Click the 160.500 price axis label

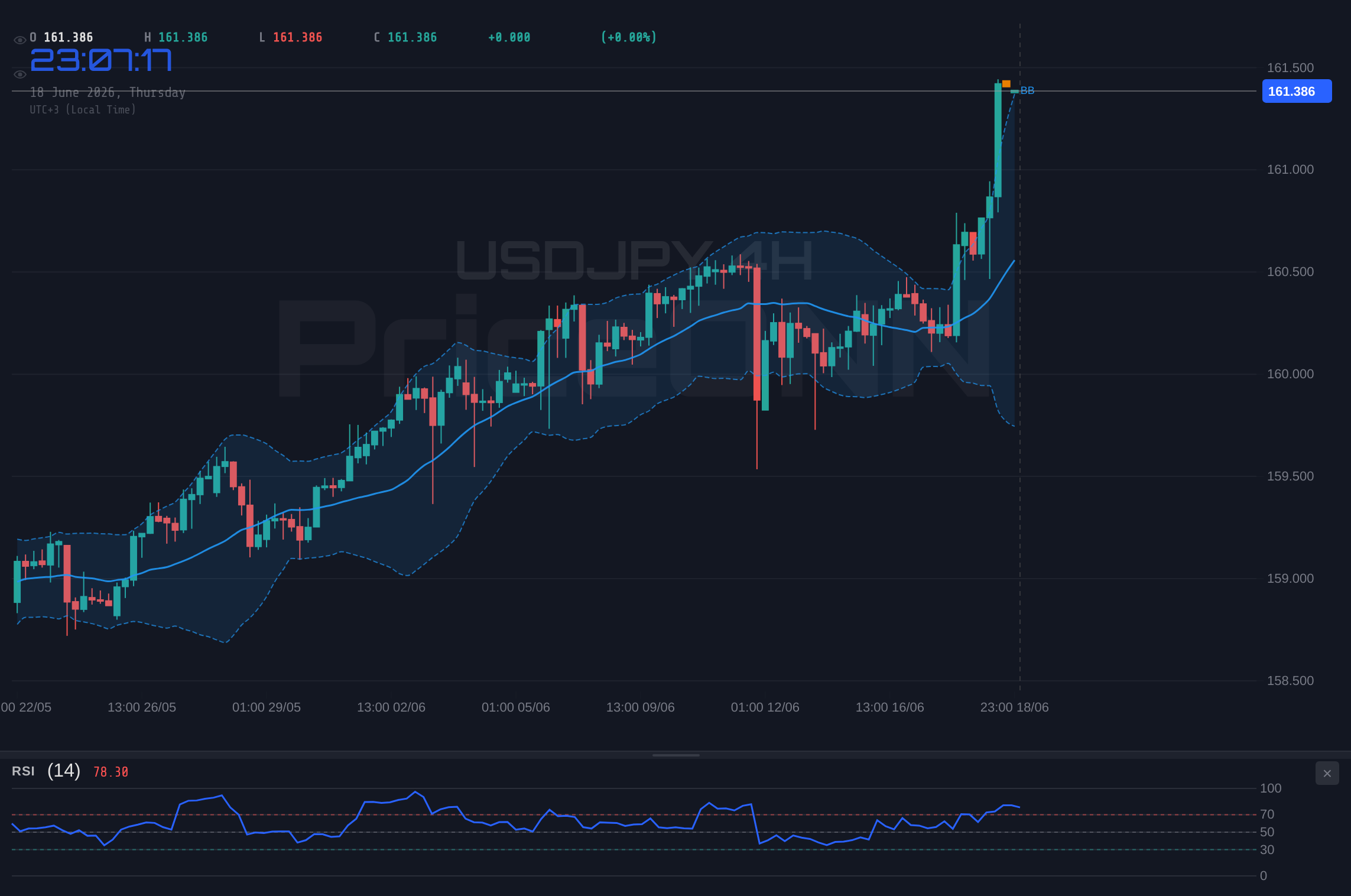[1290, 272]
